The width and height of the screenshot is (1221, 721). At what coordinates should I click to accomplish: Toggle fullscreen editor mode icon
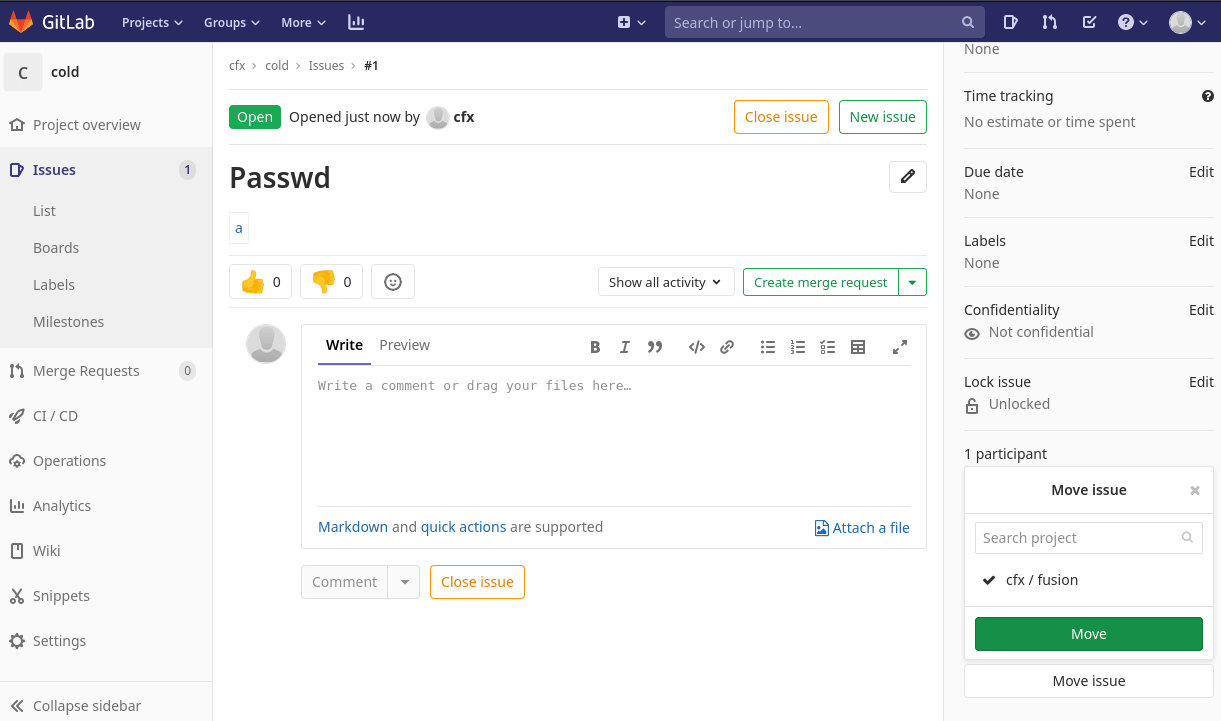900,347
